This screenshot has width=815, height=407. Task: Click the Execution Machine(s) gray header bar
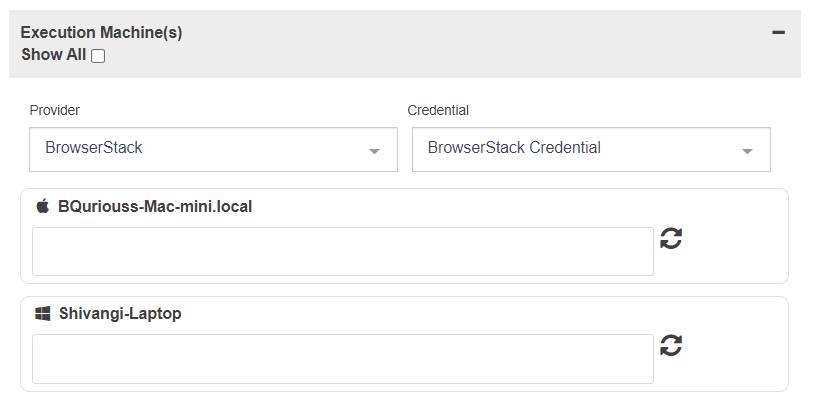pyautogui.click(x=405, y=44)
